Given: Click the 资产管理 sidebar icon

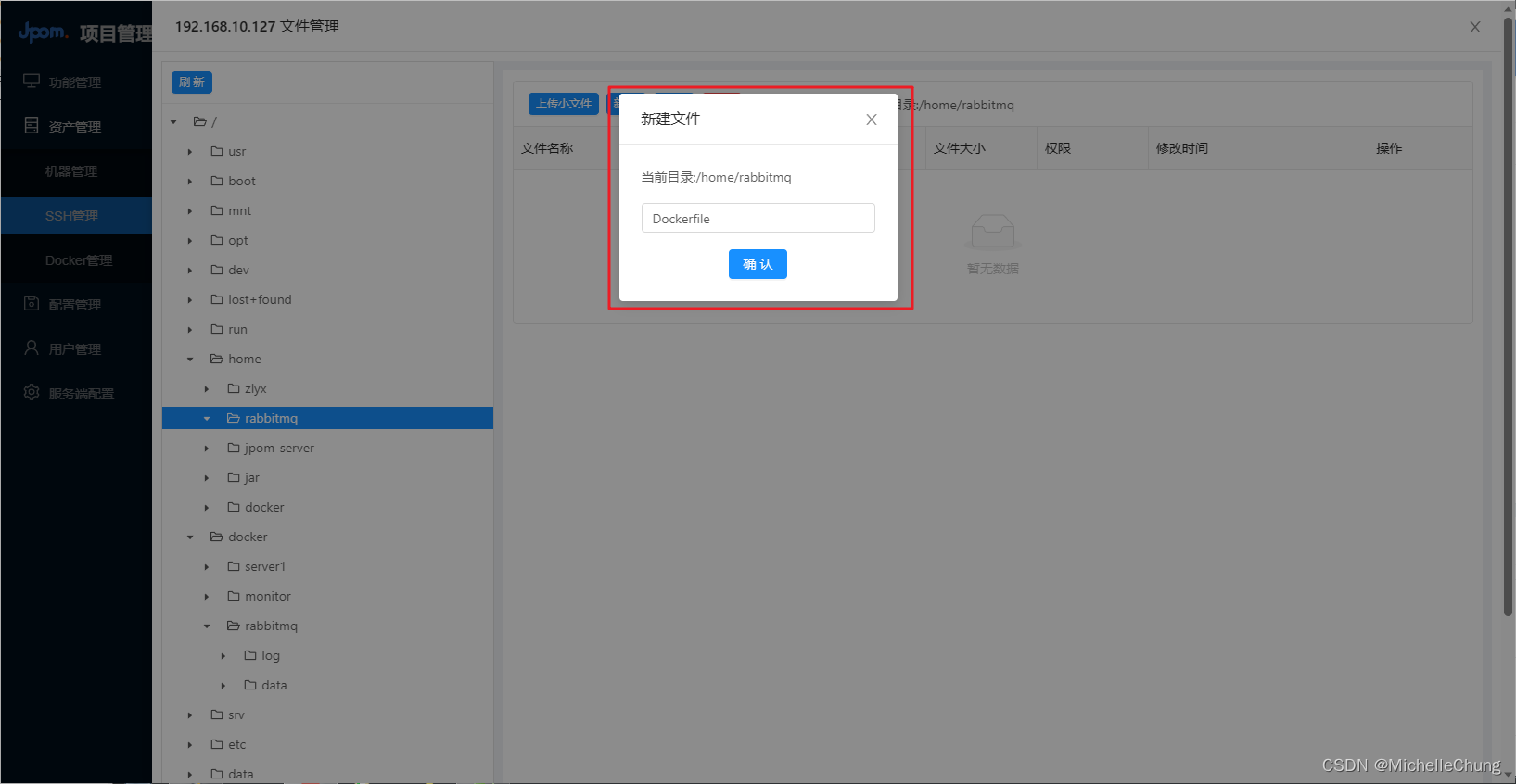Looking at the screenshot, I should point(32,126).
